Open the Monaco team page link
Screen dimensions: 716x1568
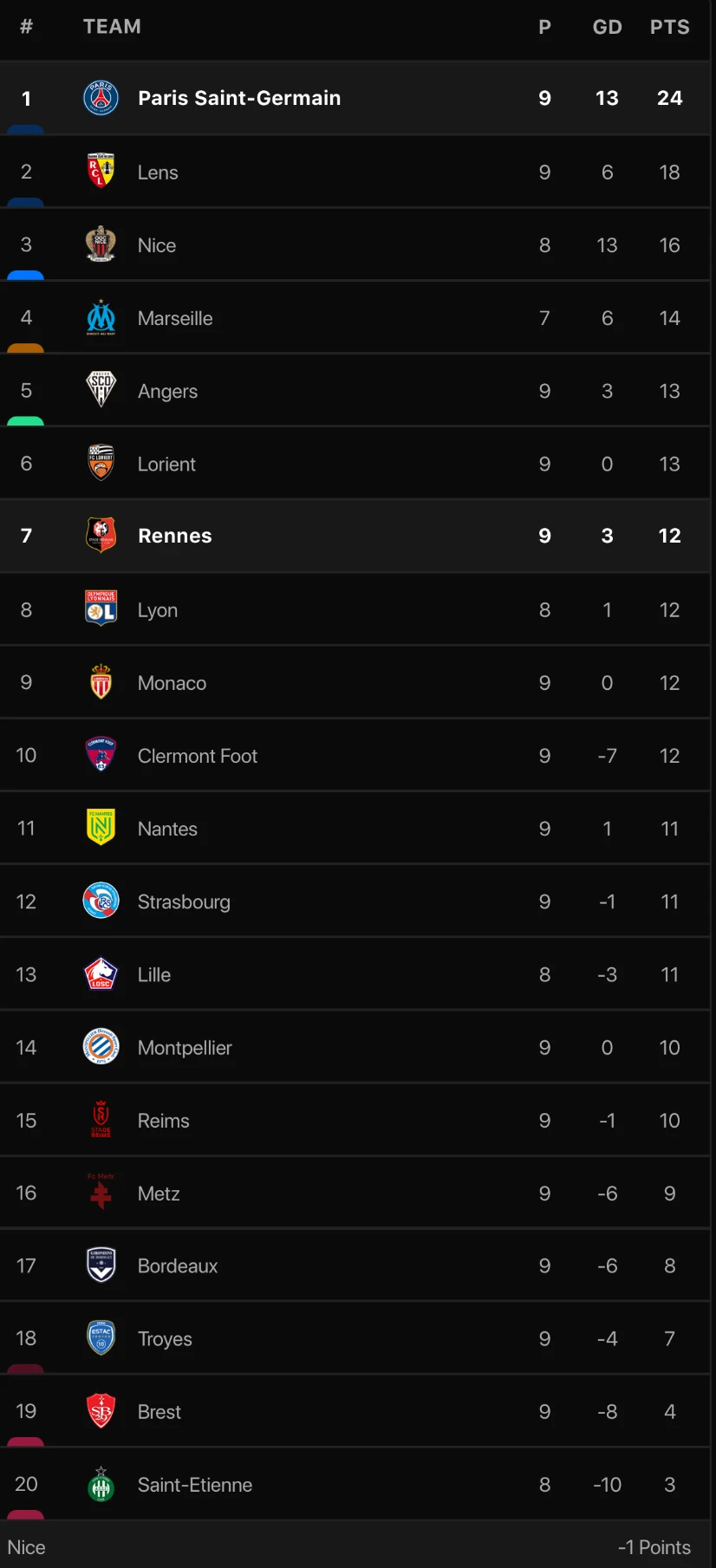coord(172,683)
